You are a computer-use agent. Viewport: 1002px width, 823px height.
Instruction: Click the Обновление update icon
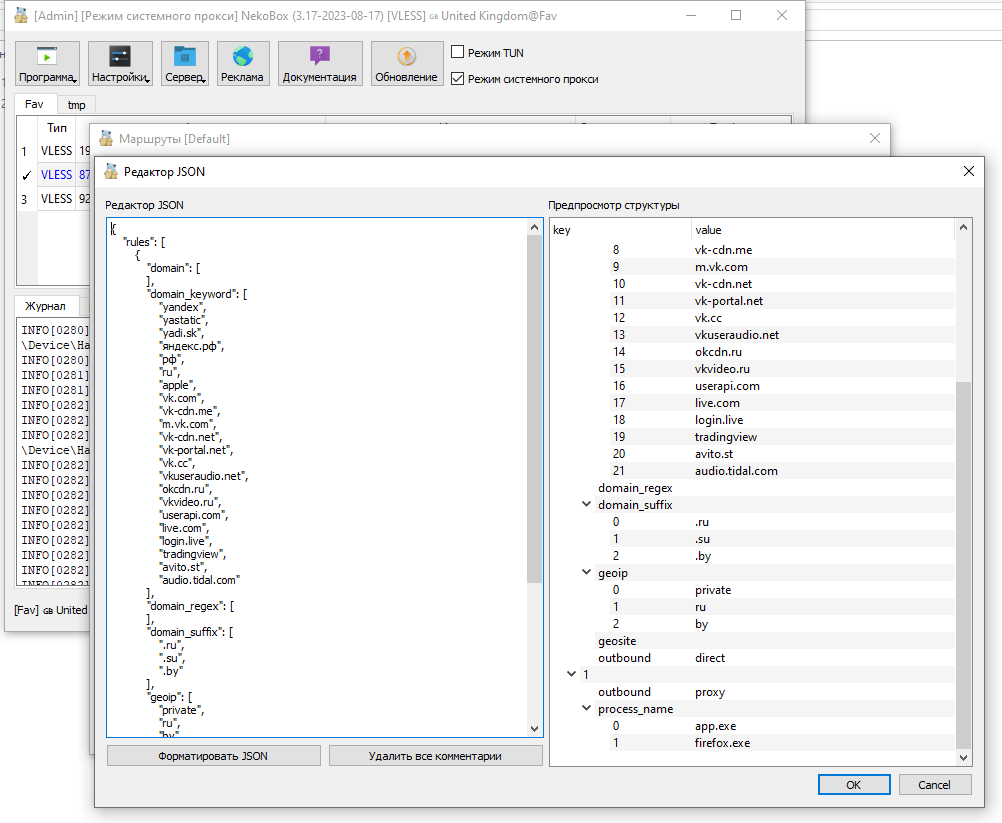(x=407, y=64)
